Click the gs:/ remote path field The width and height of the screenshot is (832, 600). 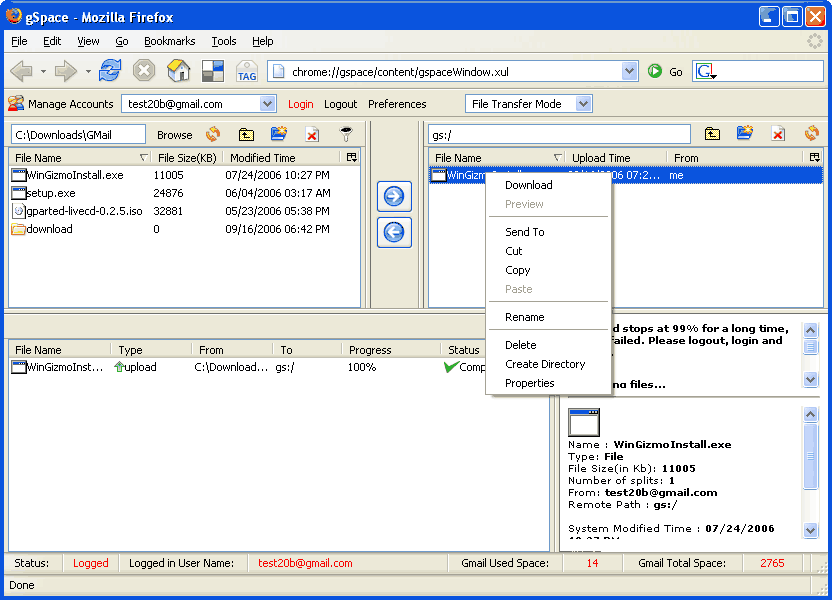[559, 135]
